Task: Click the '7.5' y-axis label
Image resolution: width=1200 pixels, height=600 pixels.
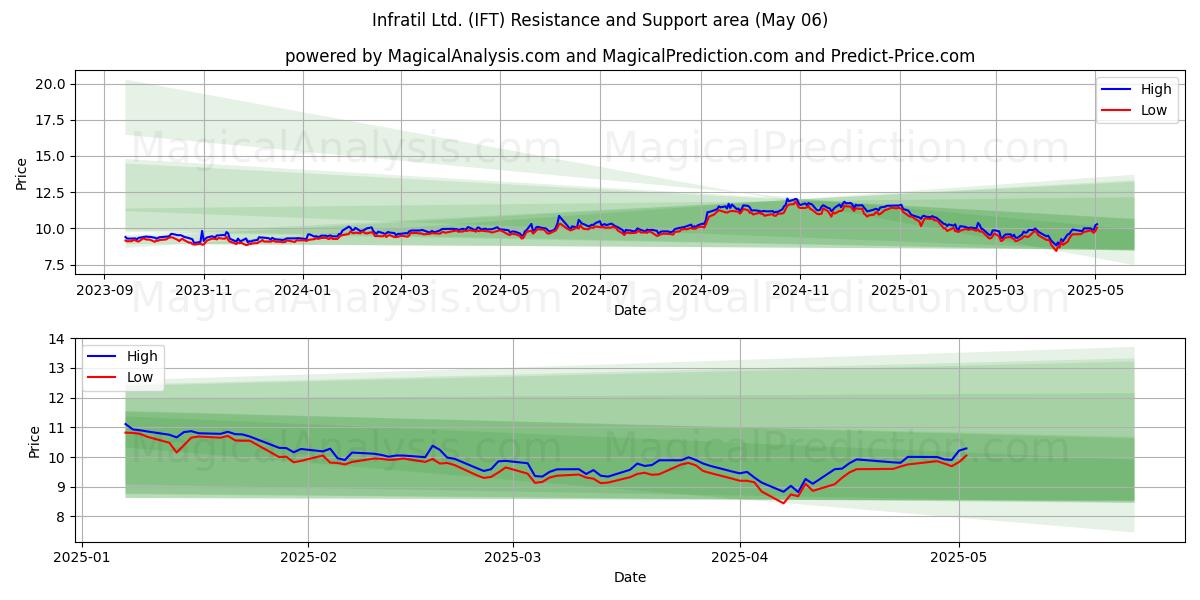Action: (x=56, y=265)
